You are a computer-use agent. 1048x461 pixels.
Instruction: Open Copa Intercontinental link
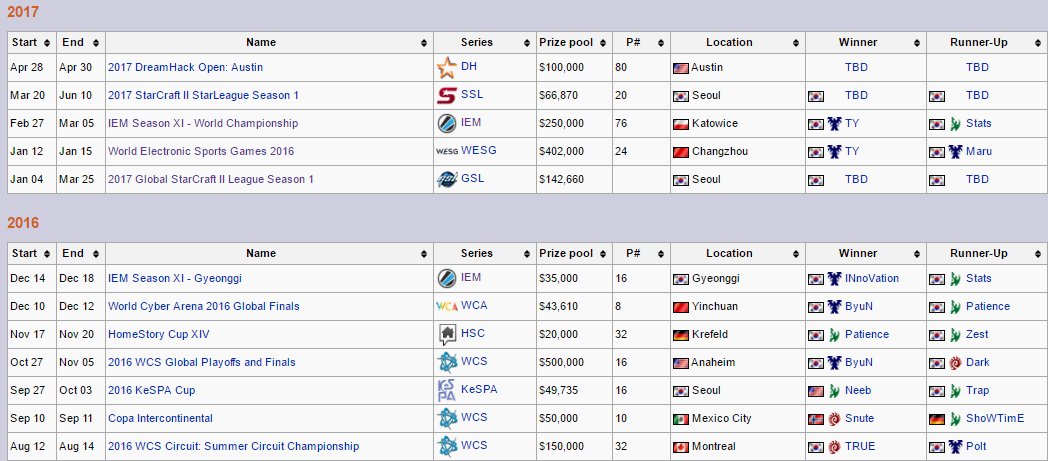[160, 419]
